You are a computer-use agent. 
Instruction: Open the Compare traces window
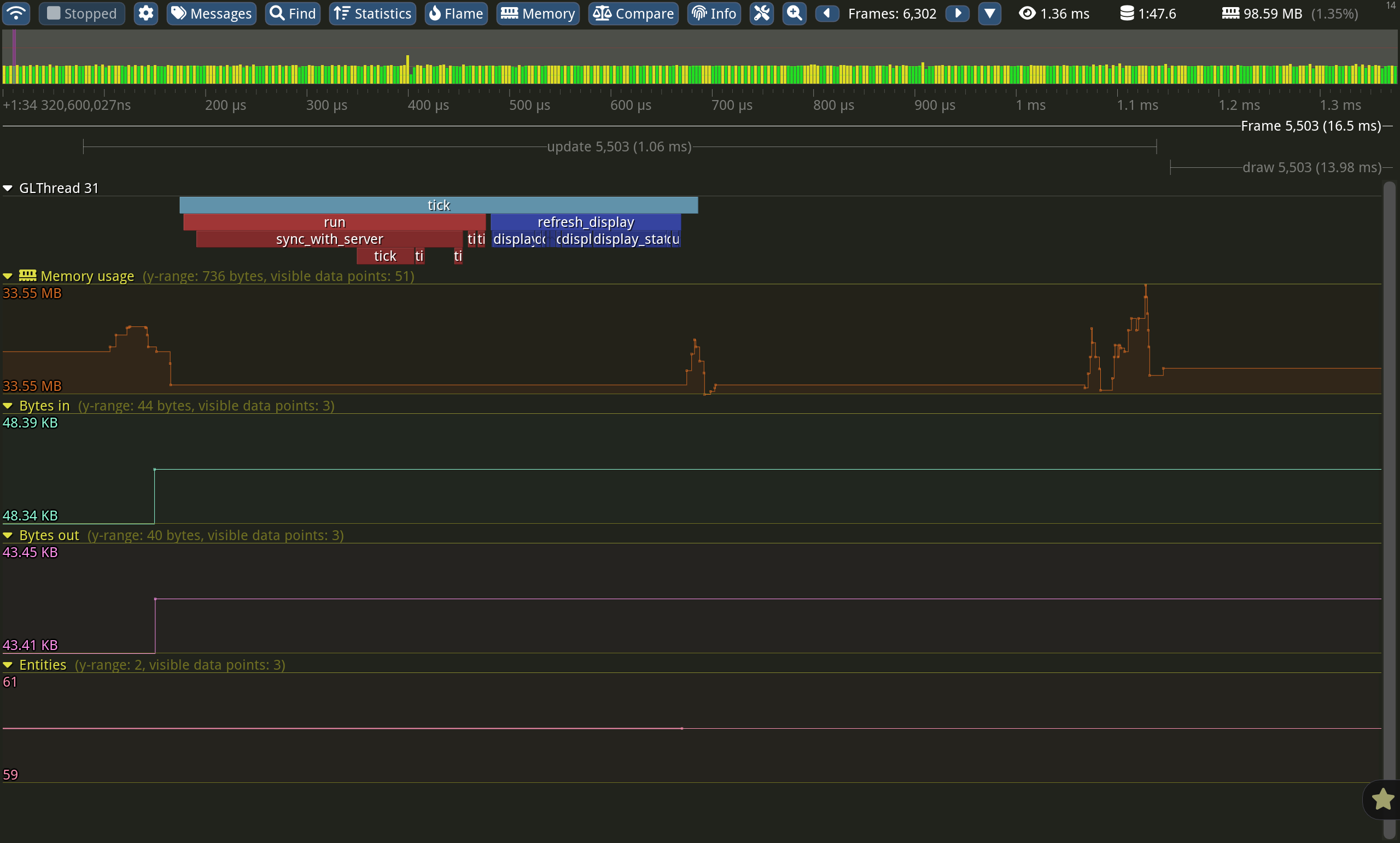(x=633, y=13)
